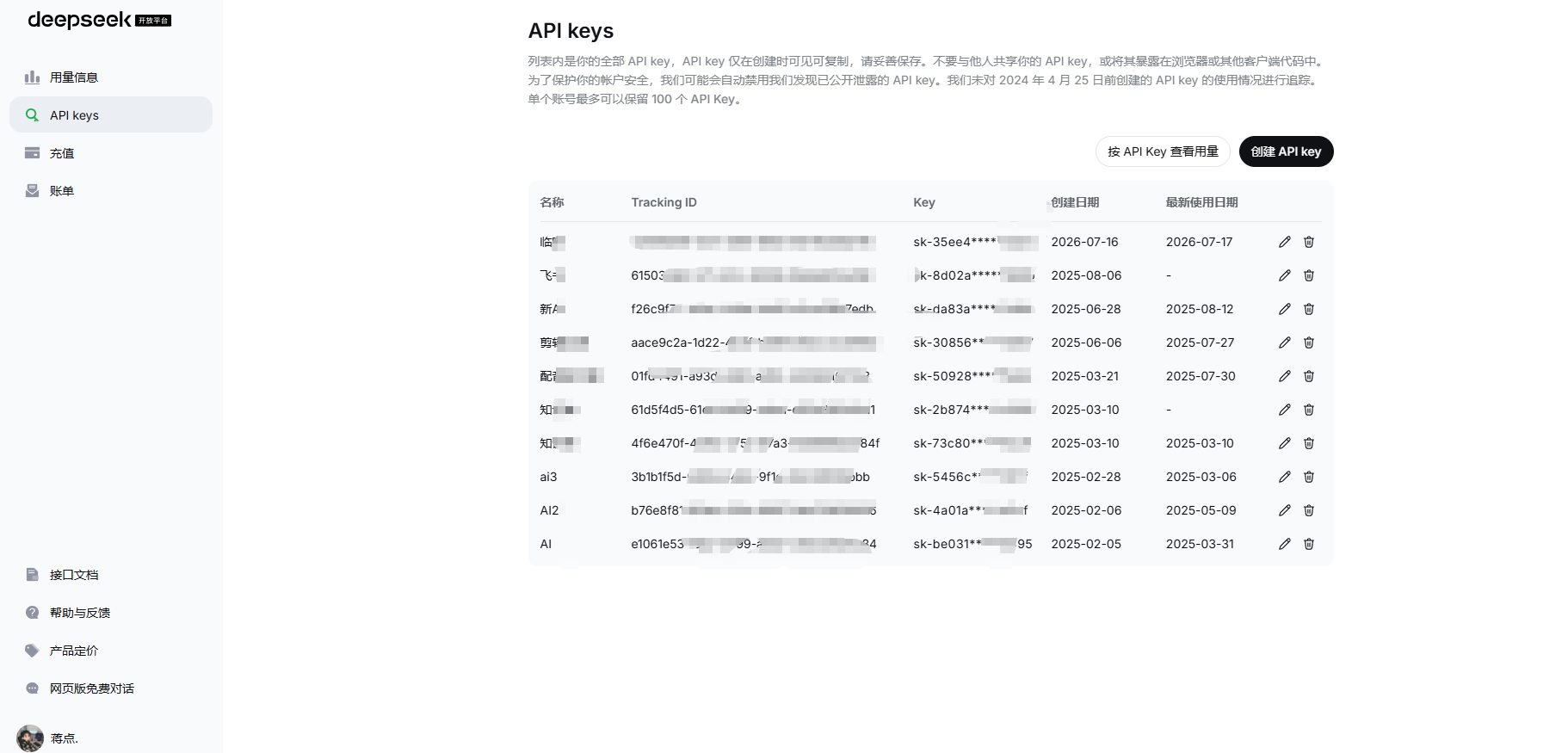The height and width of the screenshot is (753, 1568).
Task: Edit key sk-35ee4 with pencil icon
Action: pos(1285,242)
